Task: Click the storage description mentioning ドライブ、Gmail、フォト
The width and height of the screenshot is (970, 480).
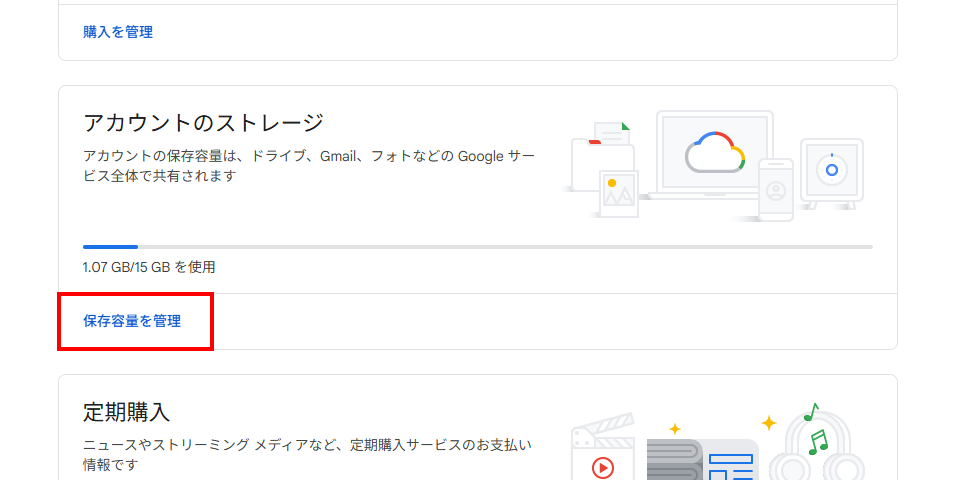Action: (309, 166)
